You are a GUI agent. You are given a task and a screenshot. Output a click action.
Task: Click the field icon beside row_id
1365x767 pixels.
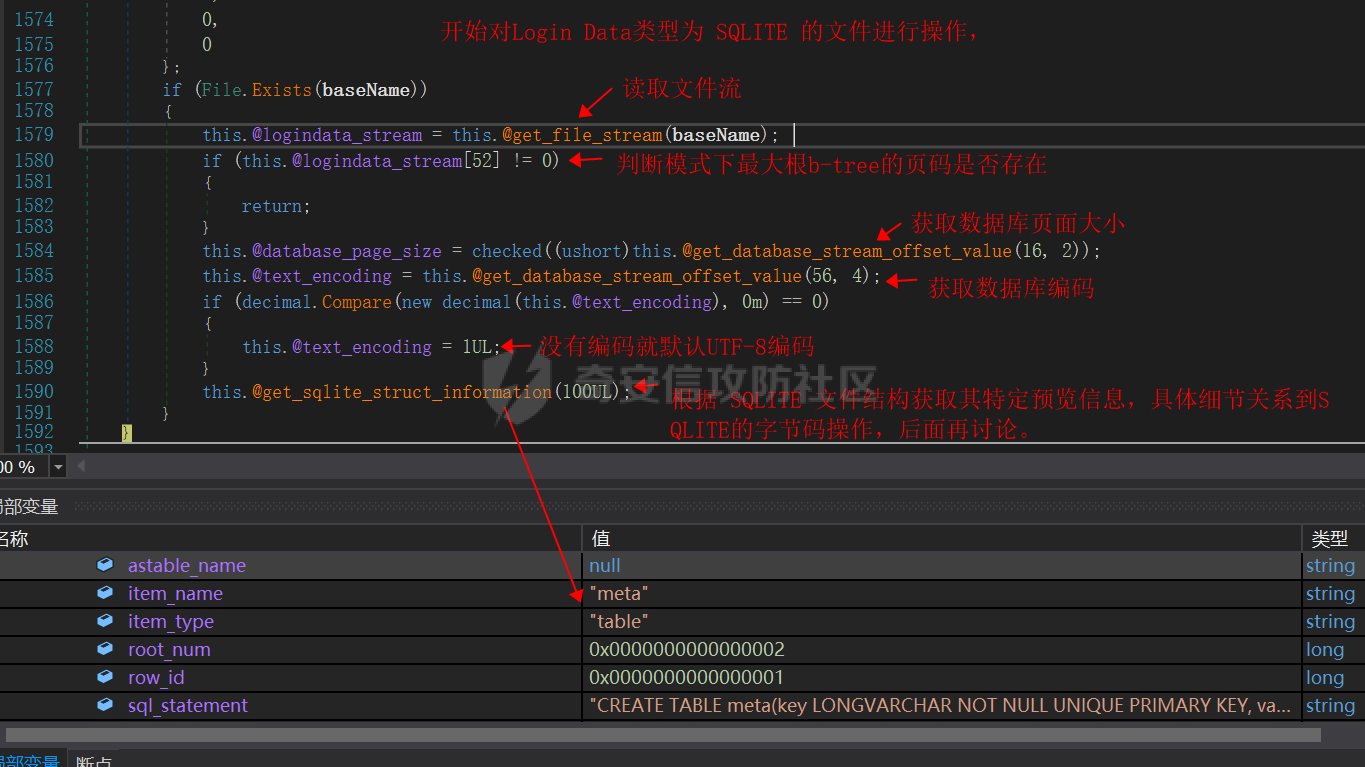coord(105,677)
